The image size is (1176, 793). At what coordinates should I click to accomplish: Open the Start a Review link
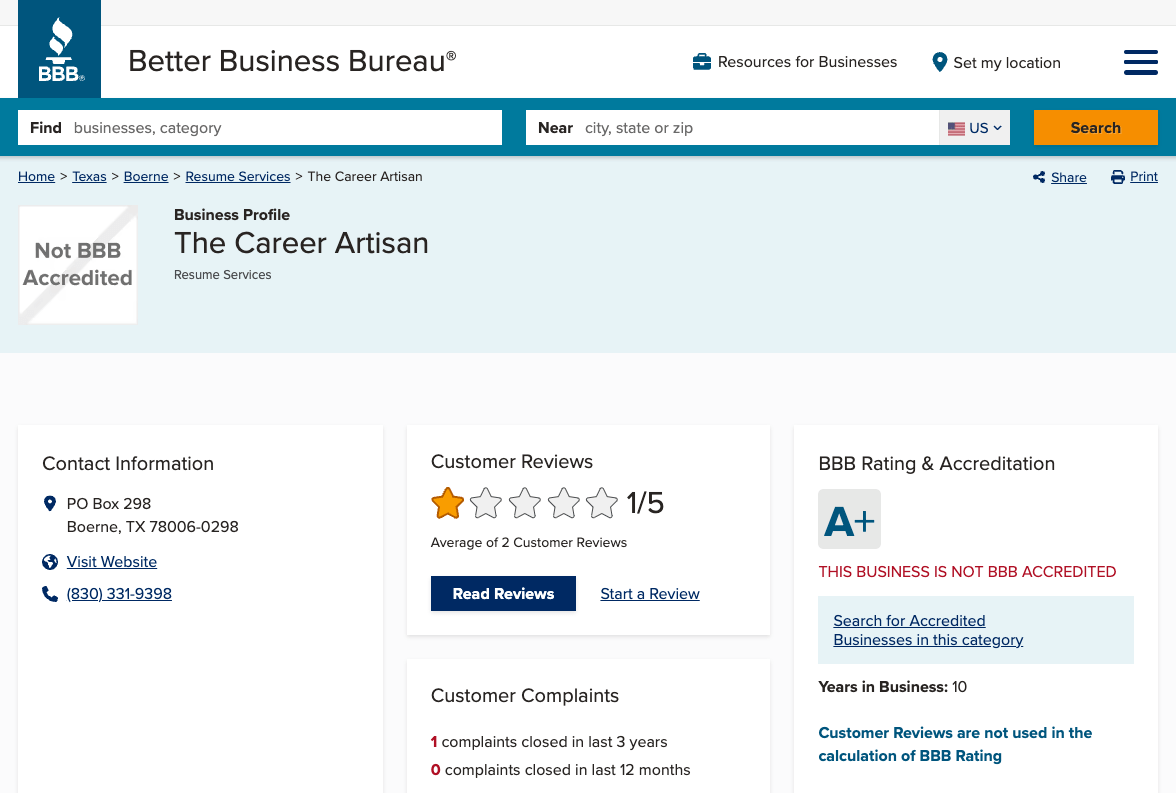(x=650, y=594)
